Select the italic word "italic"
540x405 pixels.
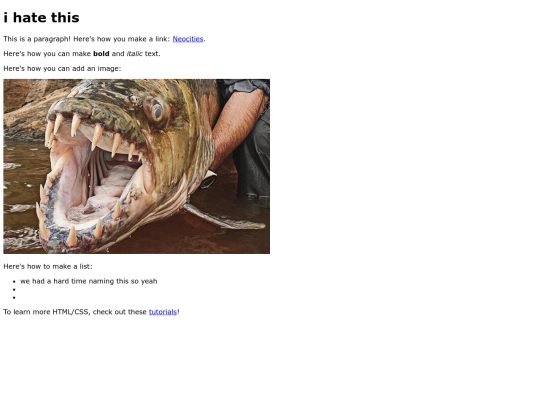[x=134, y=54]
